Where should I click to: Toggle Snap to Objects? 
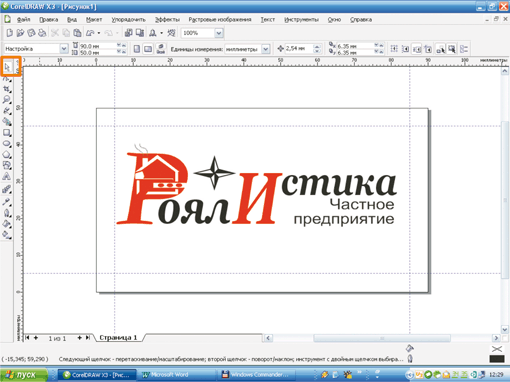pos(417,49)
